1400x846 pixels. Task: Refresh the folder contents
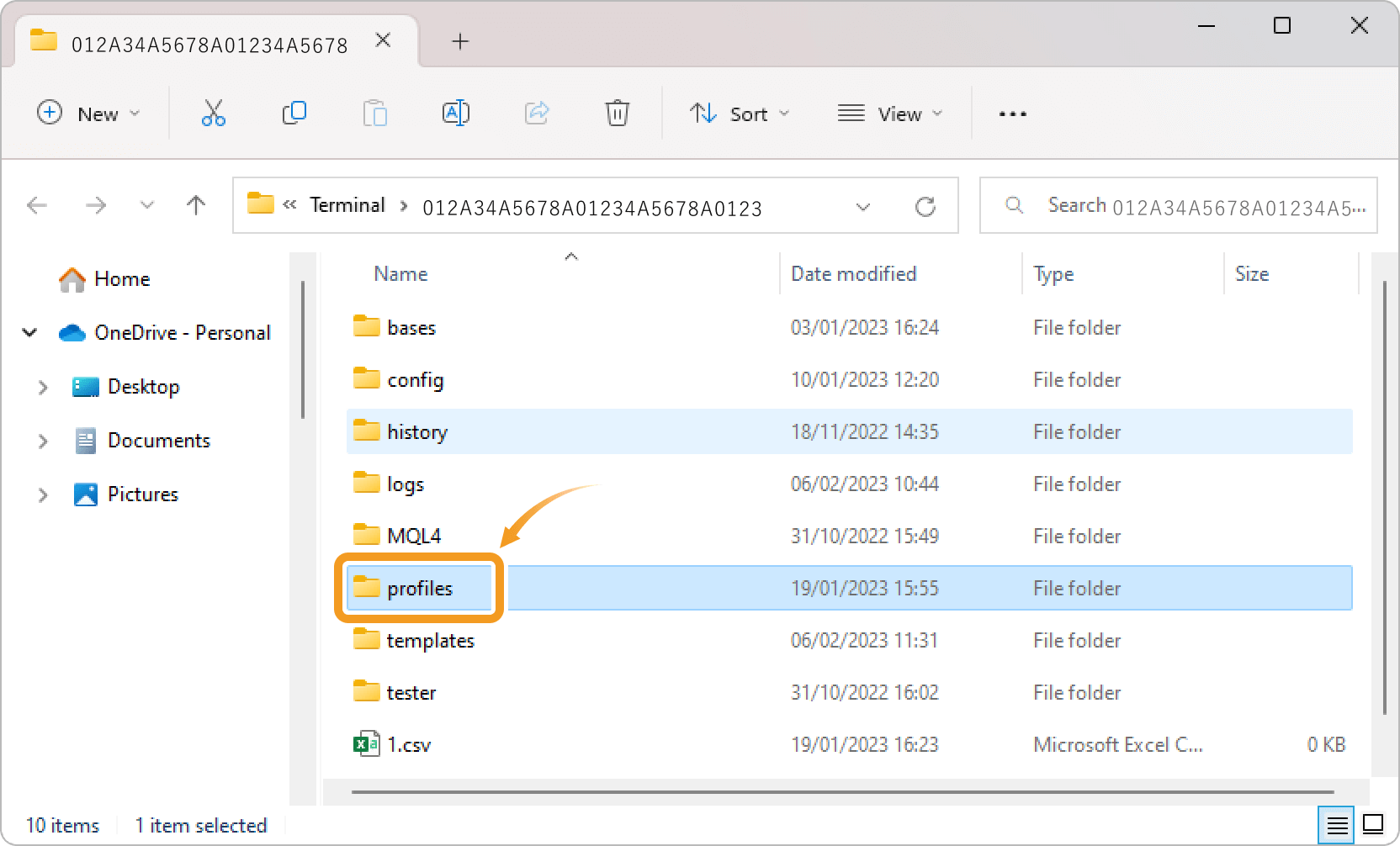tap(925, 206)
